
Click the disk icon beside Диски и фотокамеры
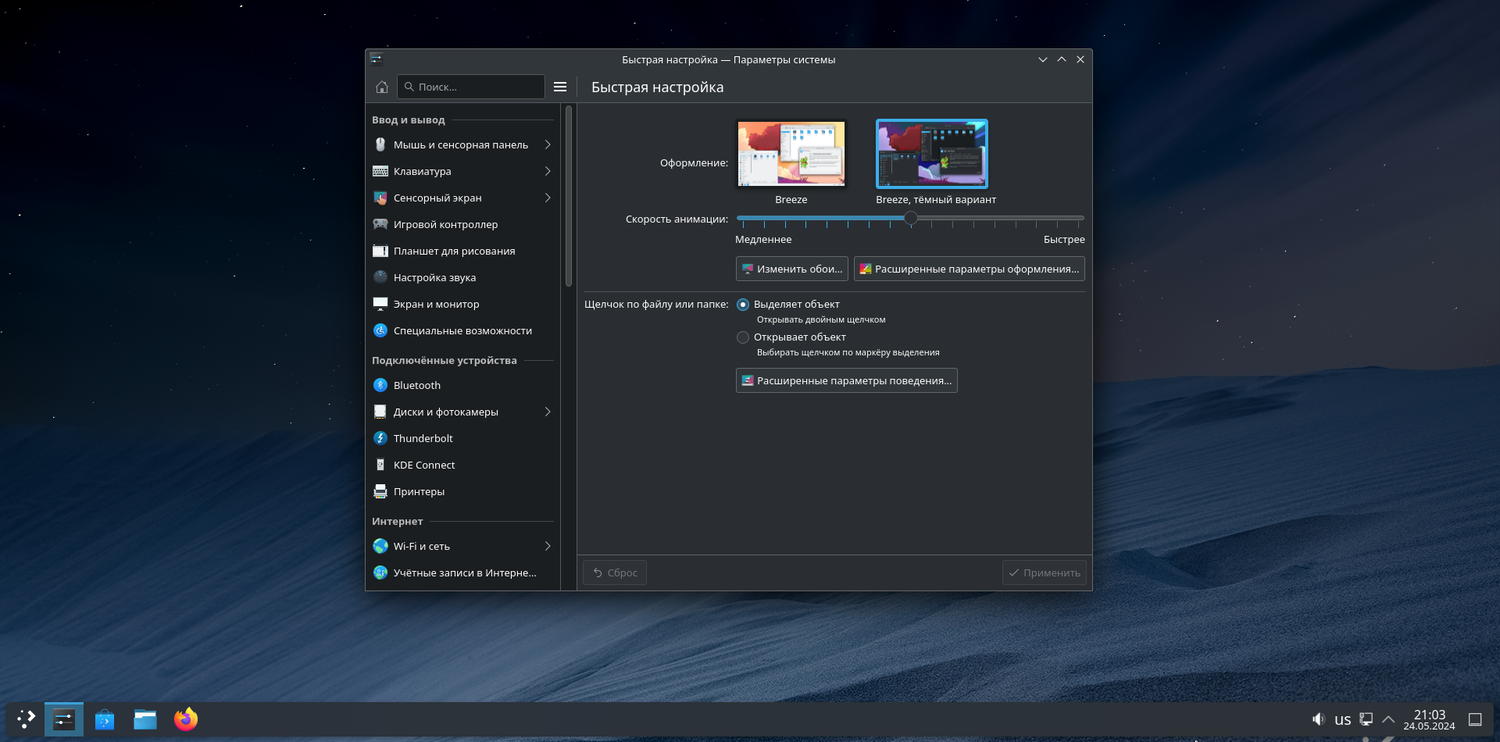(380, 412)
